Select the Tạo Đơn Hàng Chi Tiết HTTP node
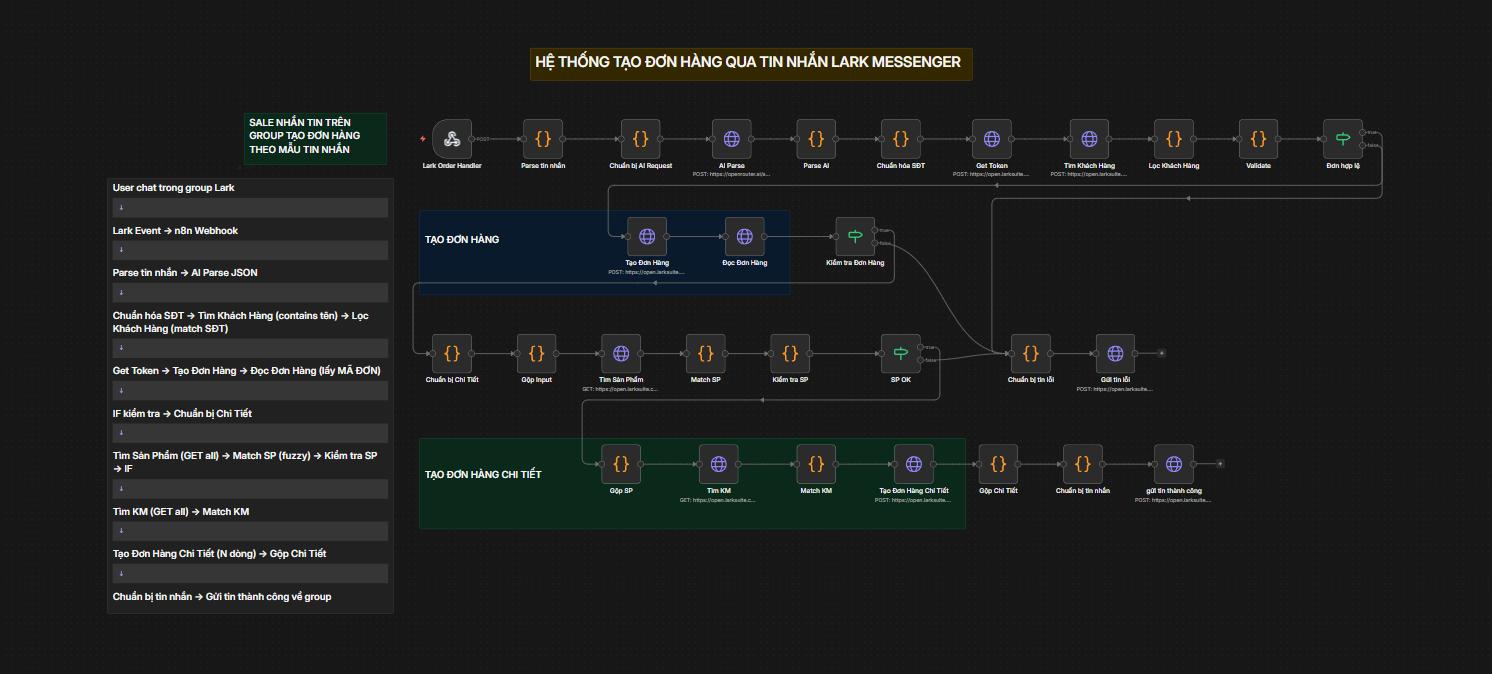 [x=914, y=464]
